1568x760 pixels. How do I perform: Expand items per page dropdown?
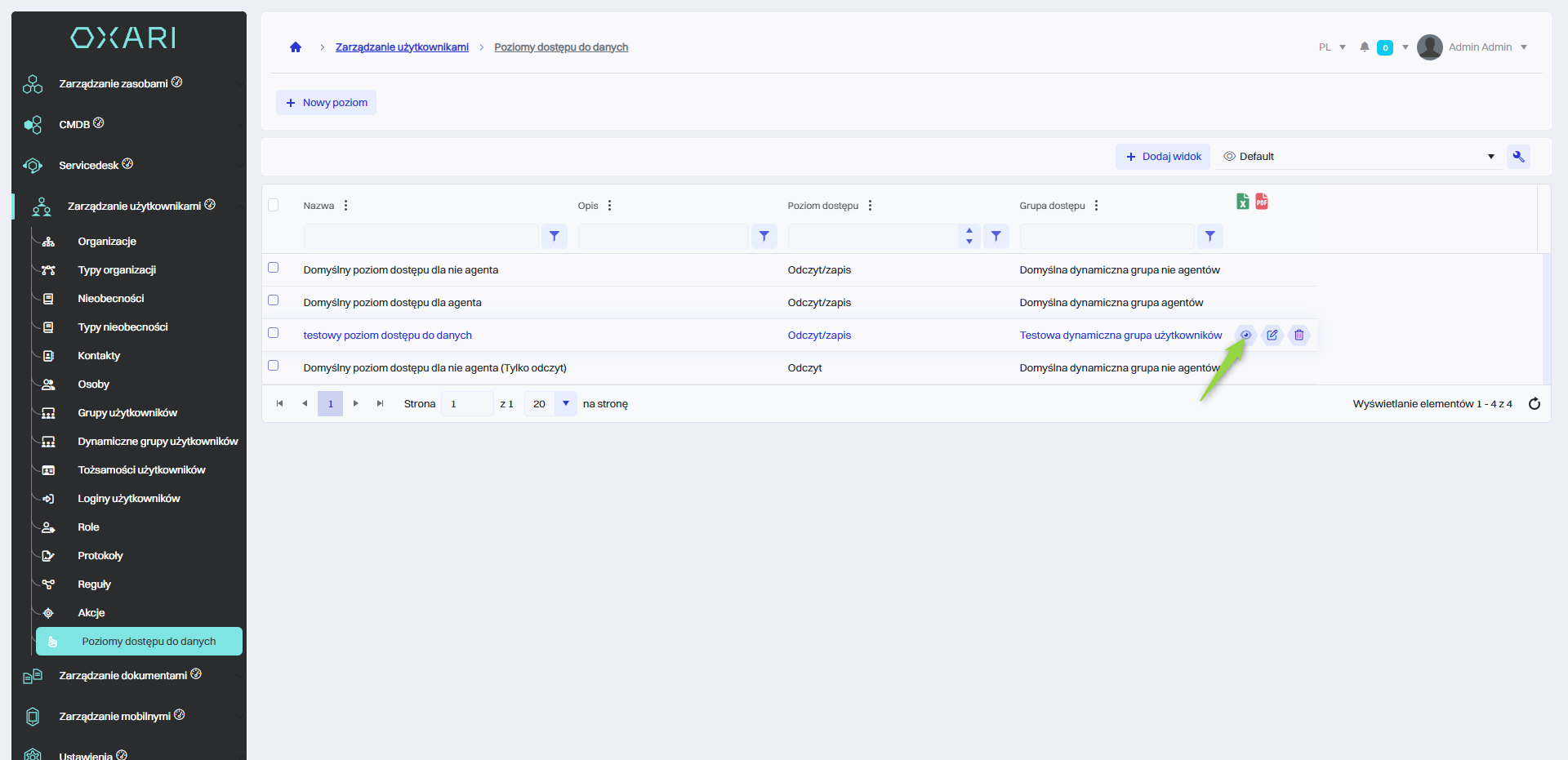coord(565,404)
